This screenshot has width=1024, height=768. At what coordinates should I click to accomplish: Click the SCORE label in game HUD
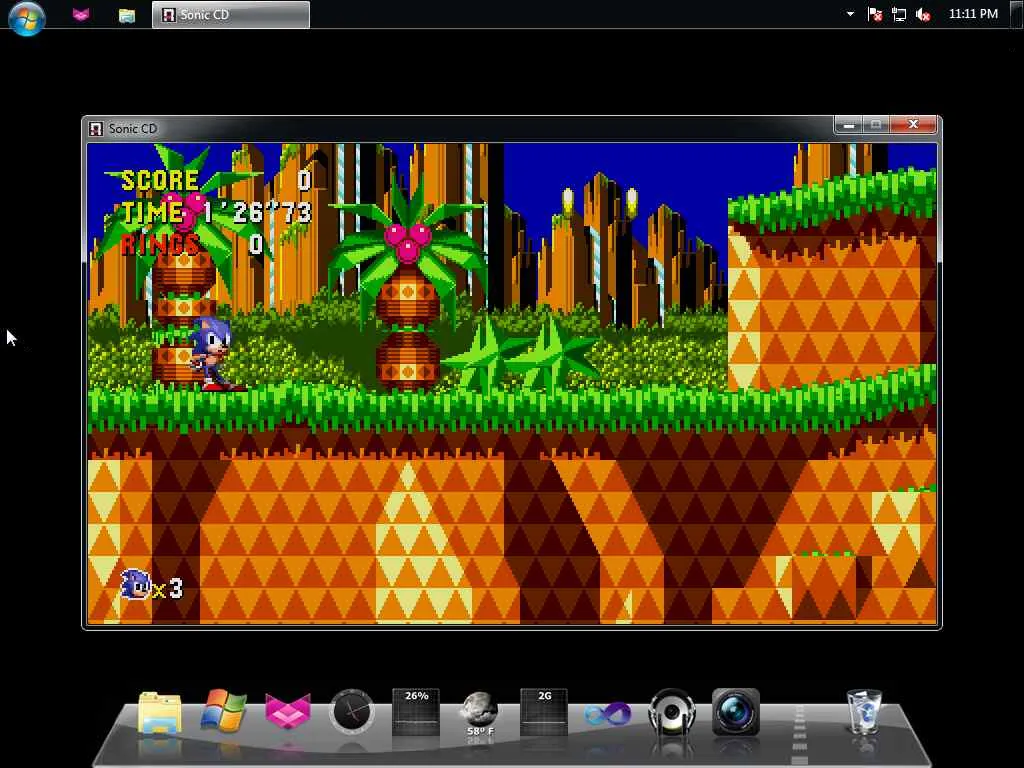[160, 180]
